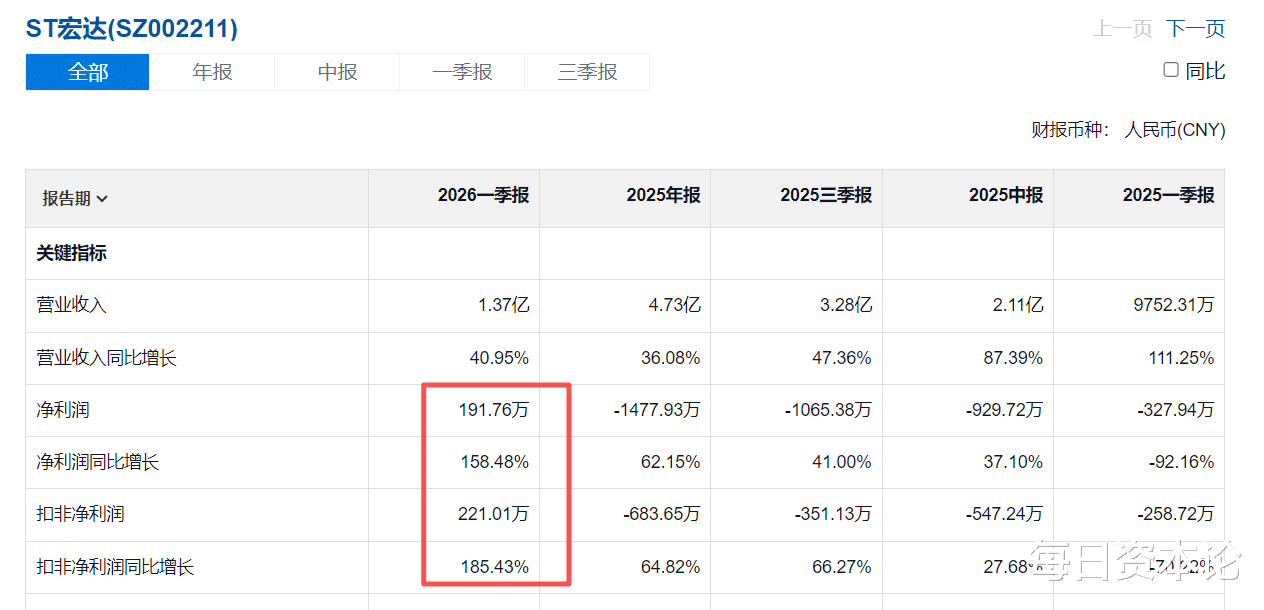Select the 40.95% growth value
1264x610 pixels.
(x=499, y=357)
